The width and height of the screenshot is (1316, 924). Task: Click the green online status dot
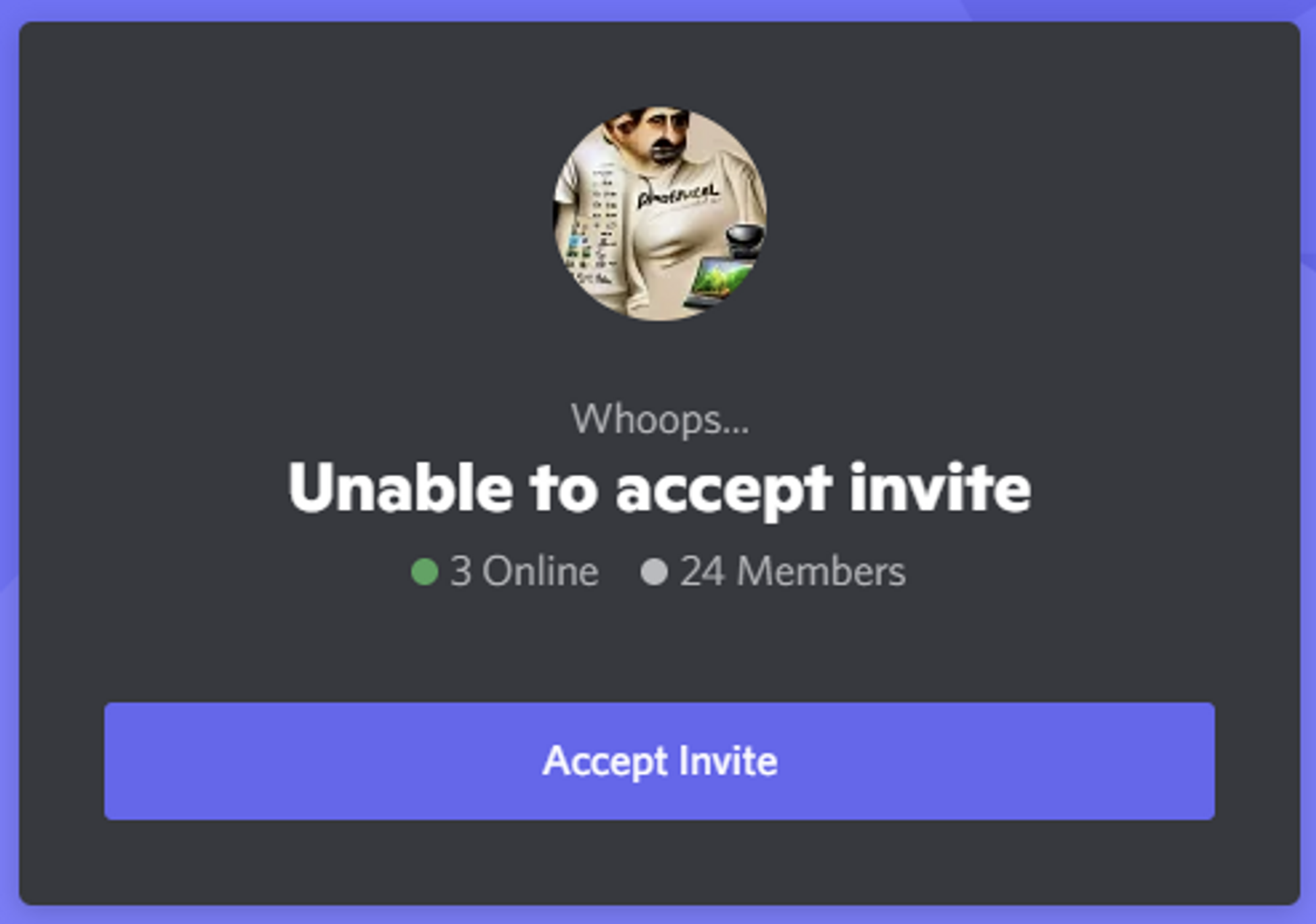424,571
